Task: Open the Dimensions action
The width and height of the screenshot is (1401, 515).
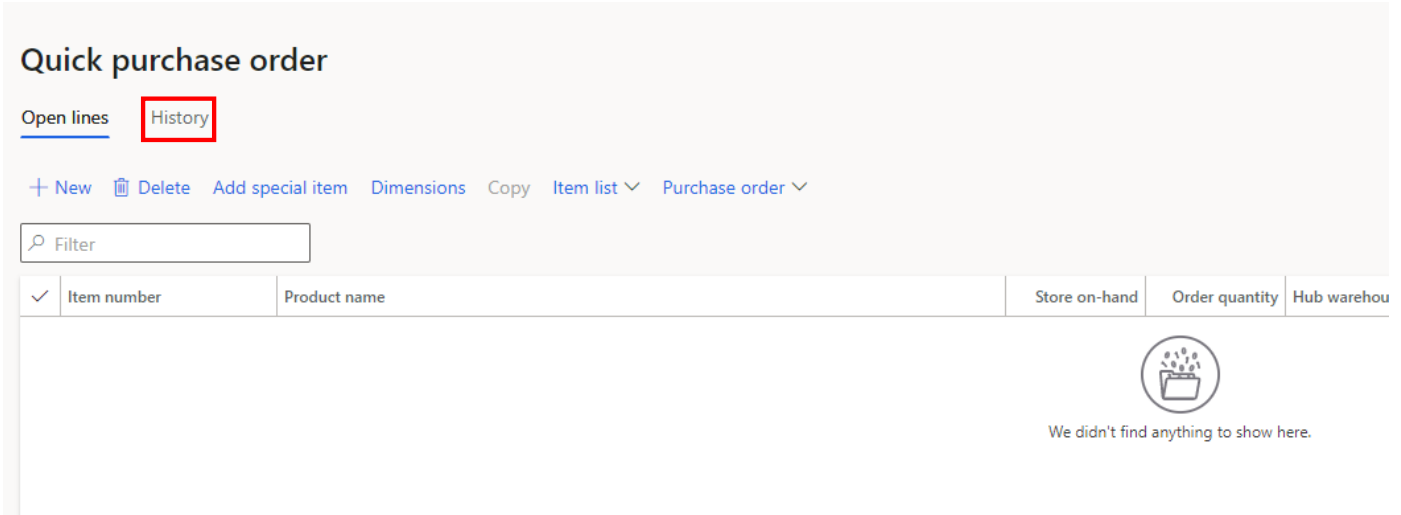Action: pyautogui.click(x=418, y=188)
